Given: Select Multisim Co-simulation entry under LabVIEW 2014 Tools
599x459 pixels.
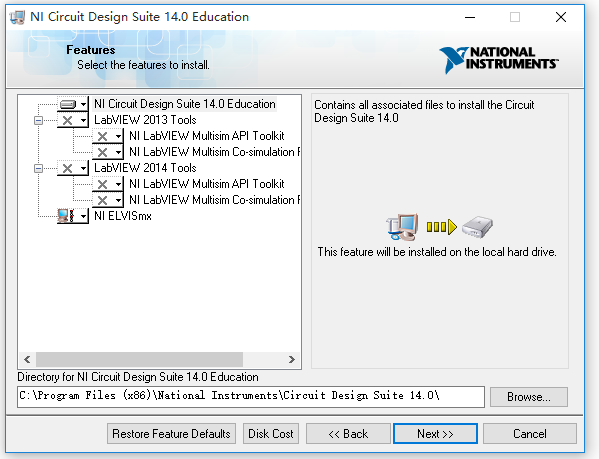Looking at the screenshot, I should click(214, 200).
